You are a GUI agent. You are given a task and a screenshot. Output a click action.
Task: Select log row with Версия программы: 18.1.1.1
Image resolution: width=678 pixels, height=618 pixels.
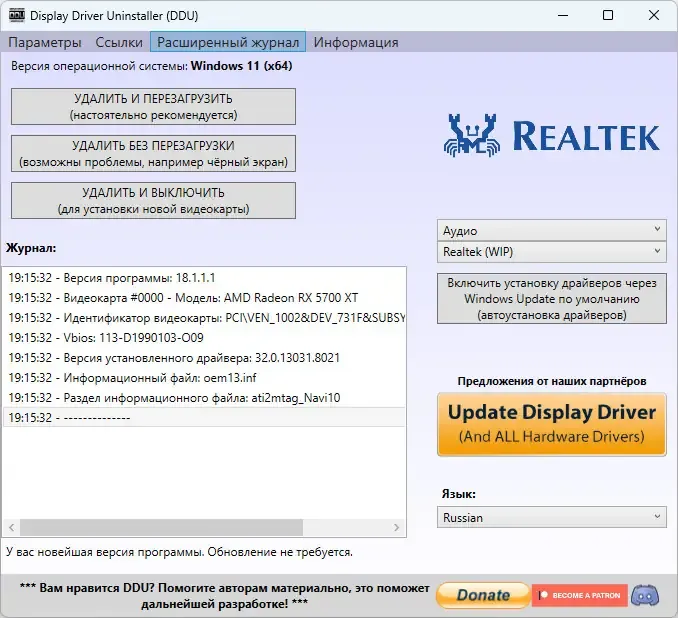pos(204,278)
